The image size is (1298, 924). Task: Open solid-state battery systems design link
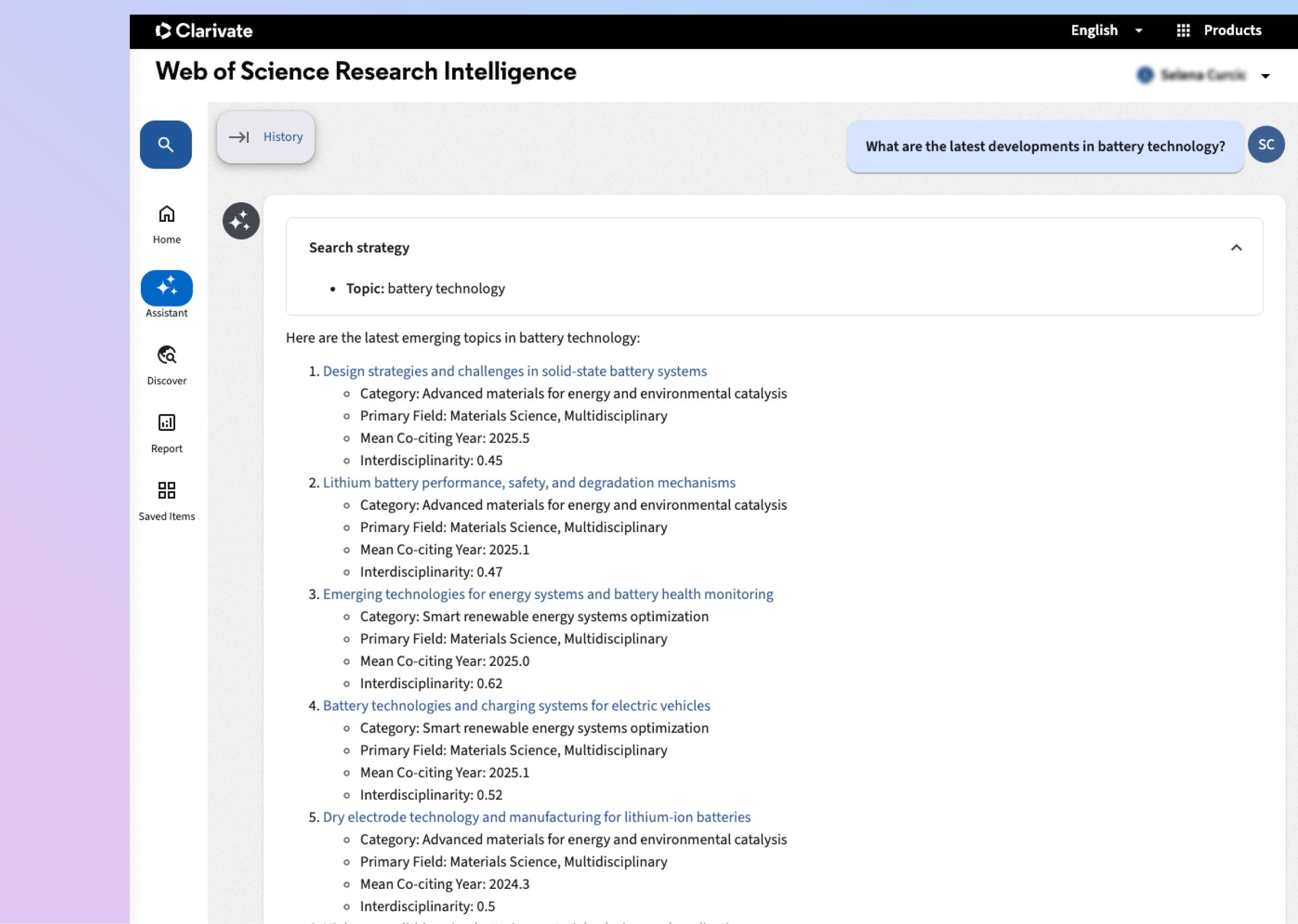(x=514, y=371)
